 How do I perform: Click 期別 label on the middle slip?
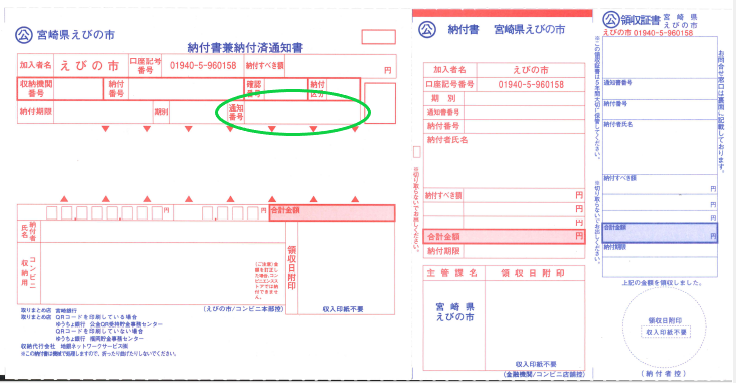(x=444, y=99)
